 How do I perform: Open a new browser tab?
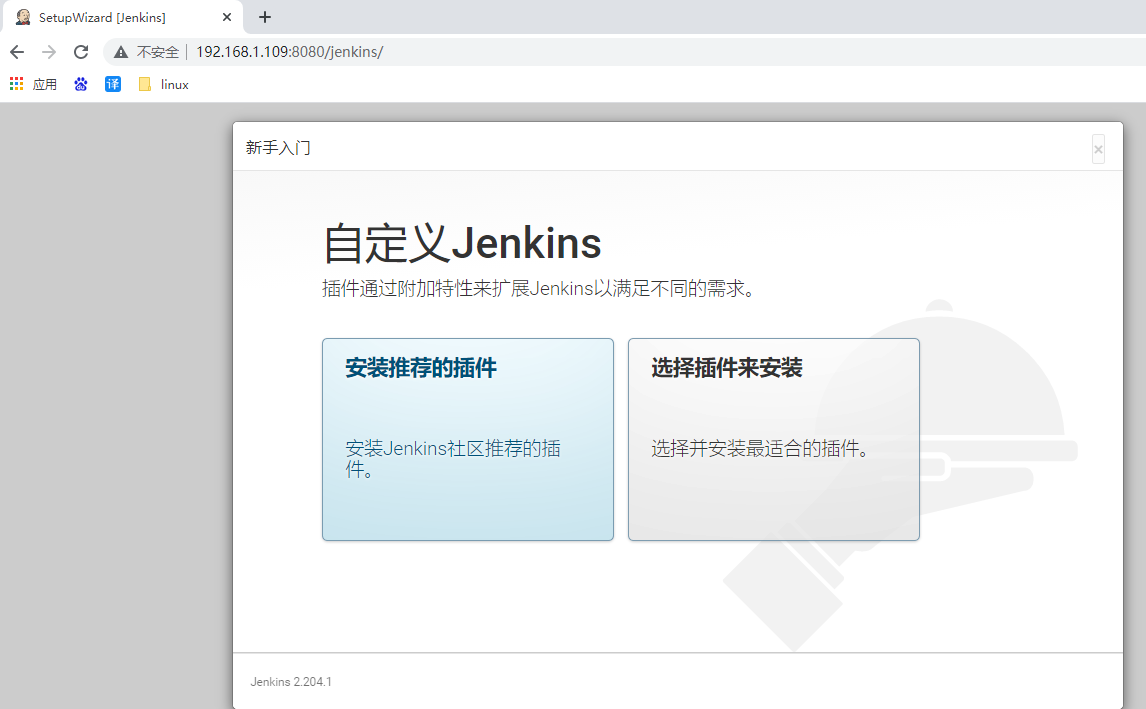(265, 17)
